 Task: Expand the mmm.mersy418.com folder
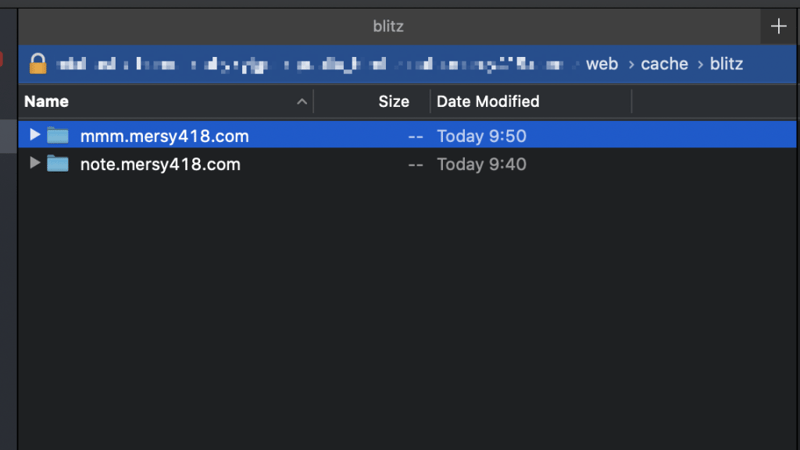point(35,135)
